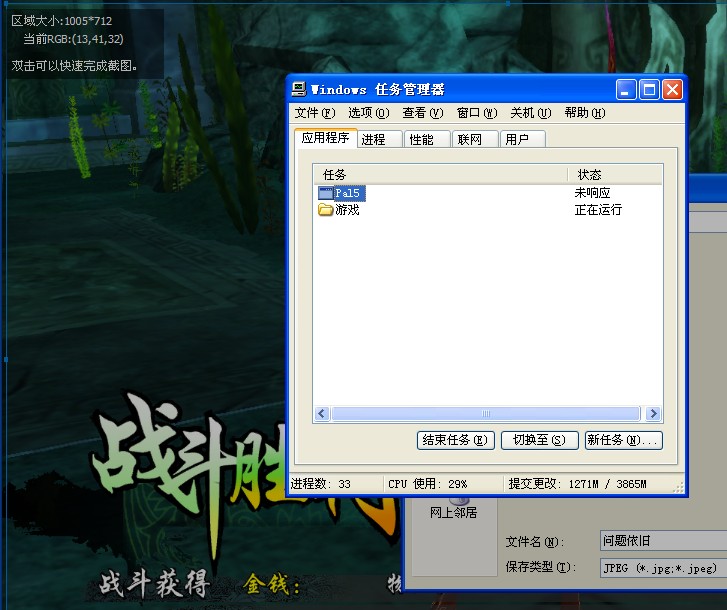Switch to the 用户 tab
The image size is (727, 610).
[522, 139]
